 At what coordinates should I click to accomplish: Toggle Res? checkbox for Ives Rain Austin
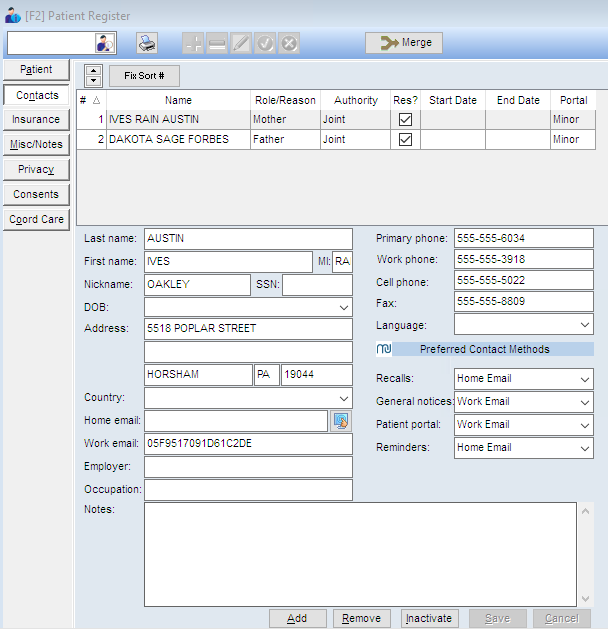click(405, 120)
